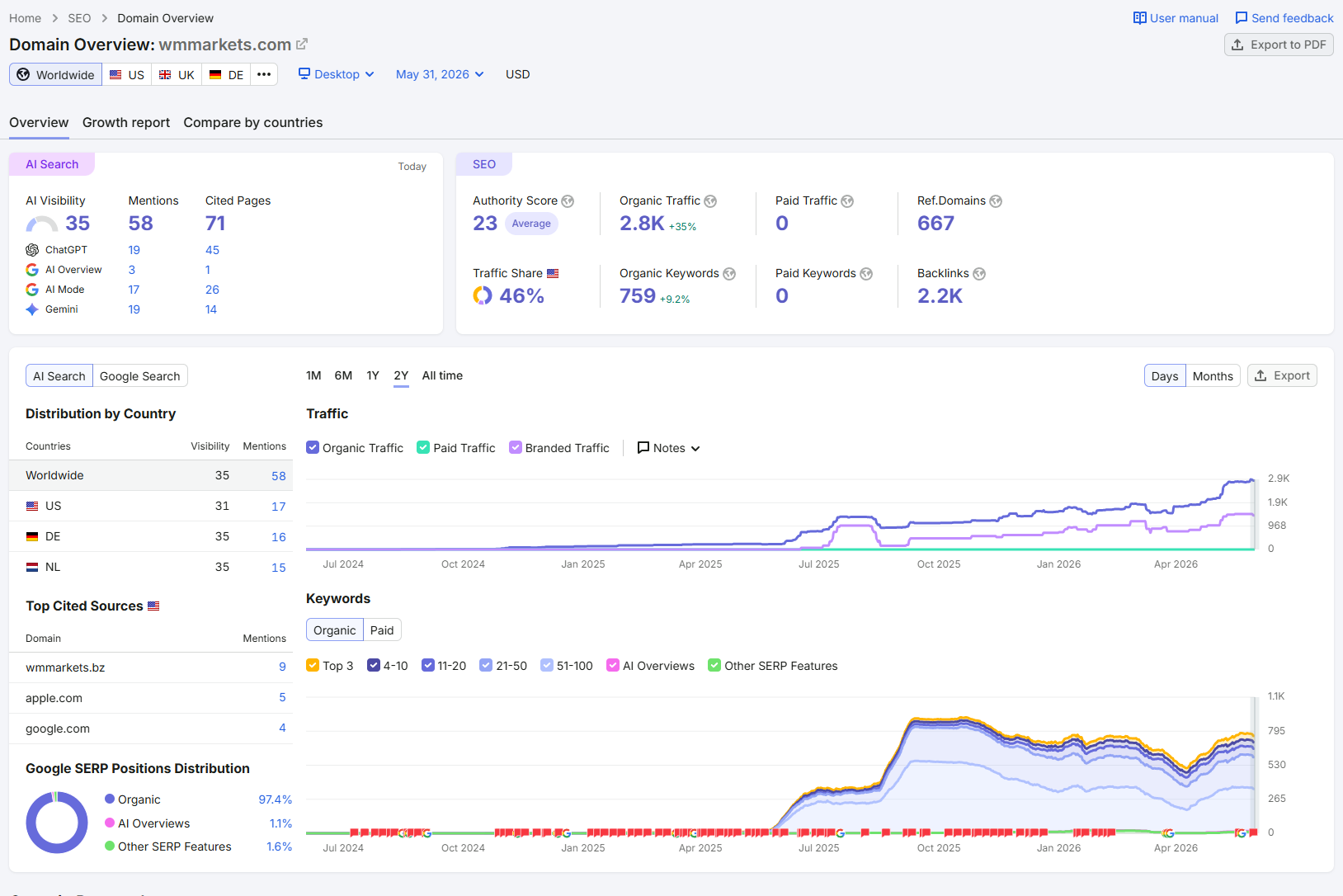Open the Desktop device dropdown

click(x=337, y=74)
